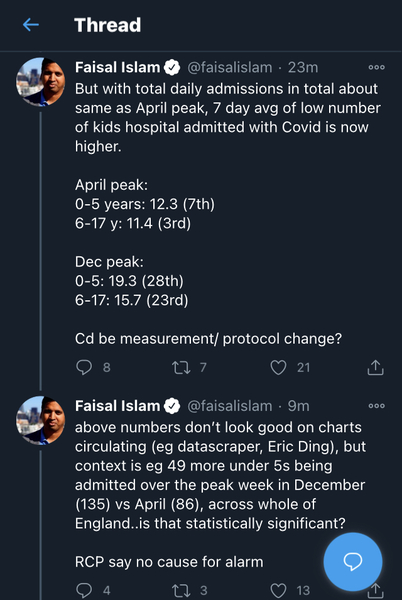
Task: Like the first tweet with 21 likes
Action: coord(278,368)
